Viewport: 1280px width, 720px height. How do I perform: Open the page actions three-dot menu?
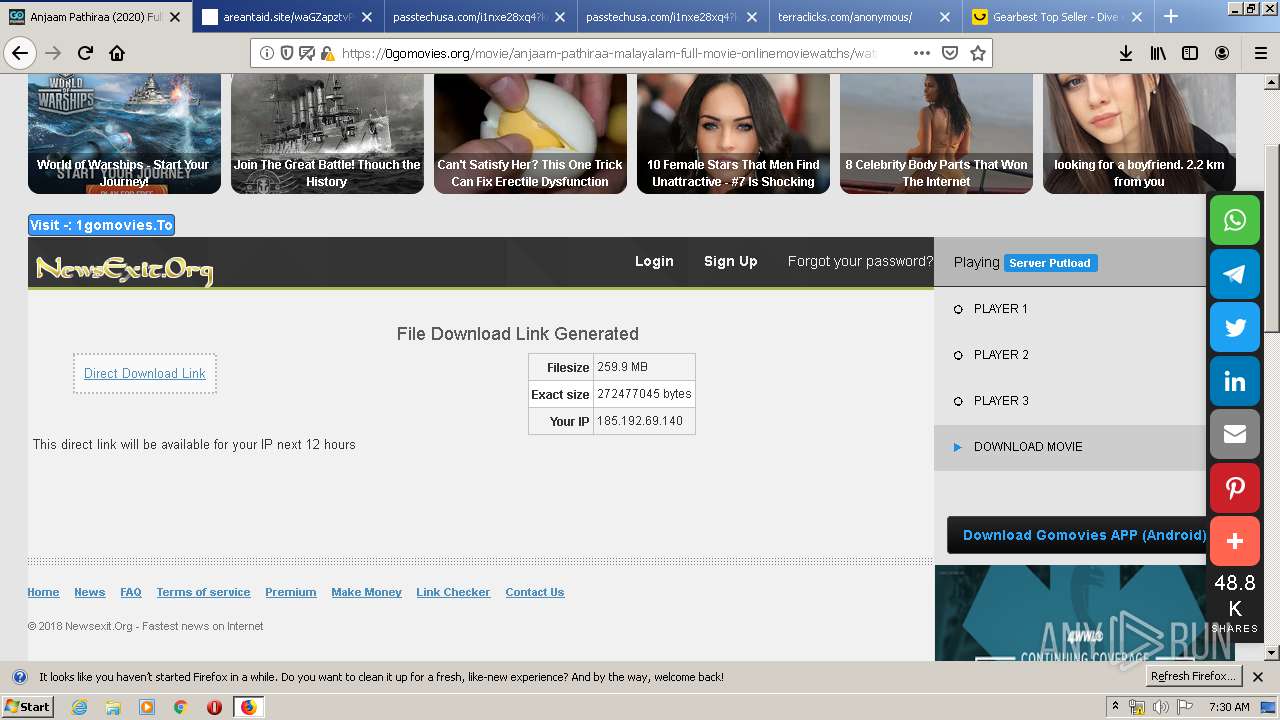point(921,53)
